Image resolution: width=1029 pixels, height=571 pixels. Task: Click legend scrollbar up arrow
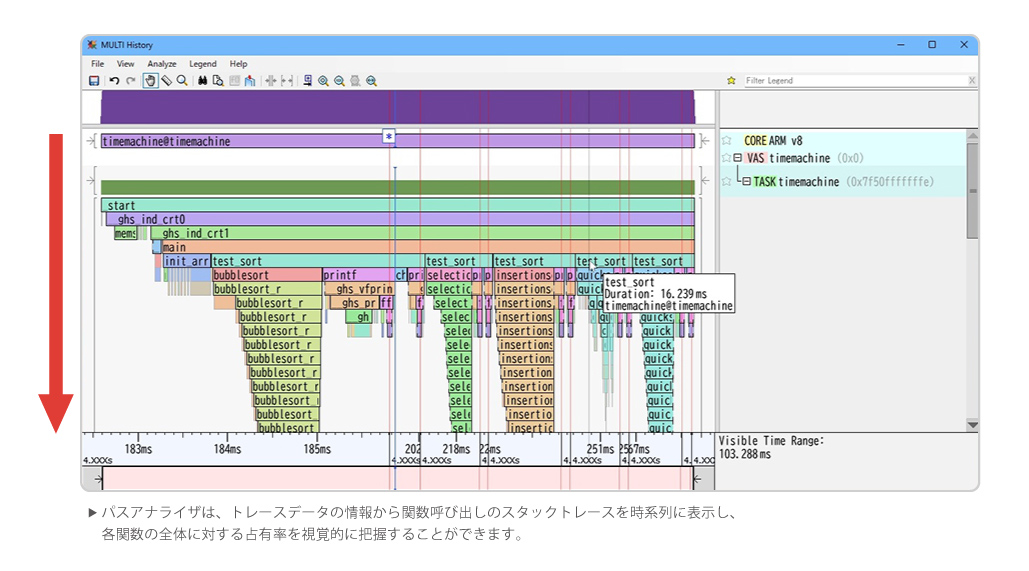[x=973, y=136]
